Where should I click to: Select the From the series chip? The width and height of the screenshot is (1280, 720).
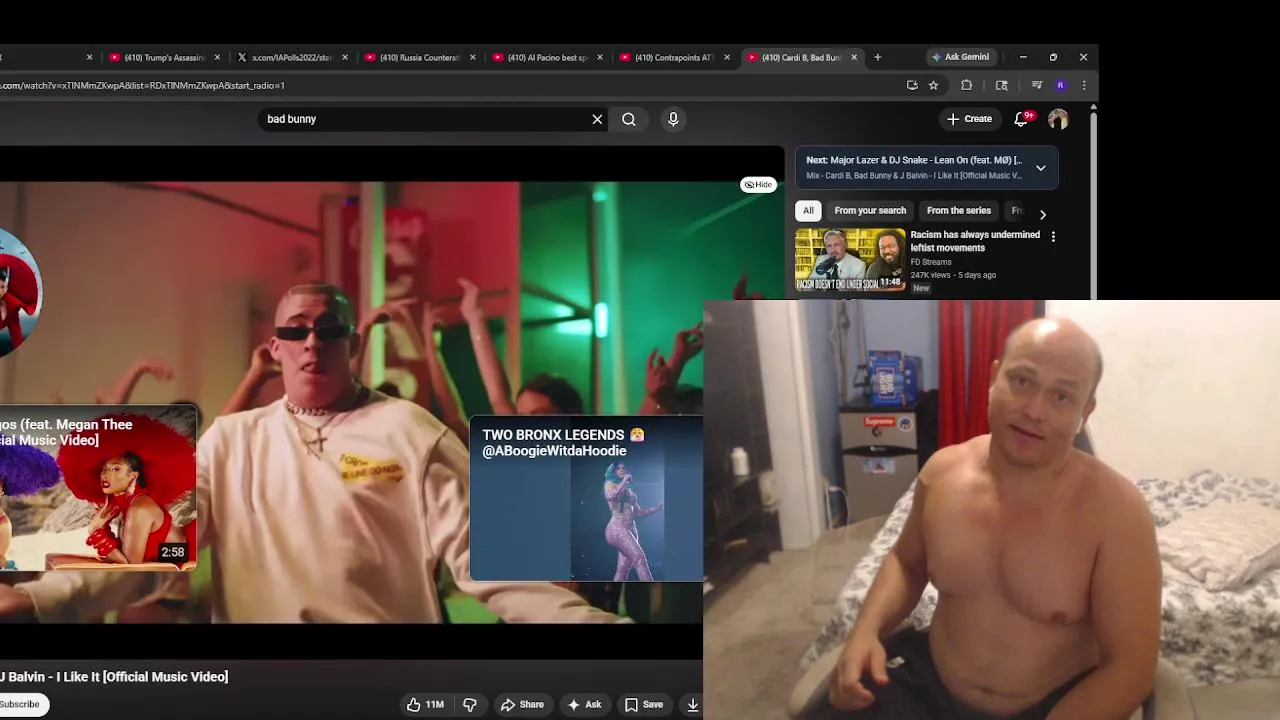tap(958, 210)
